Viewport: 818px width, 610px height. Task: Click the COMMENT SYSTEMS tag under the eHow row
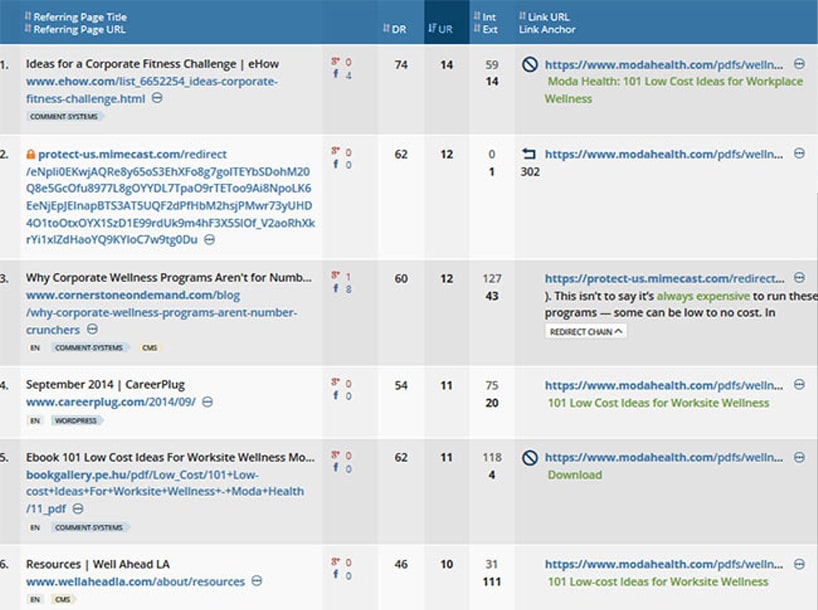click(64, 116)
